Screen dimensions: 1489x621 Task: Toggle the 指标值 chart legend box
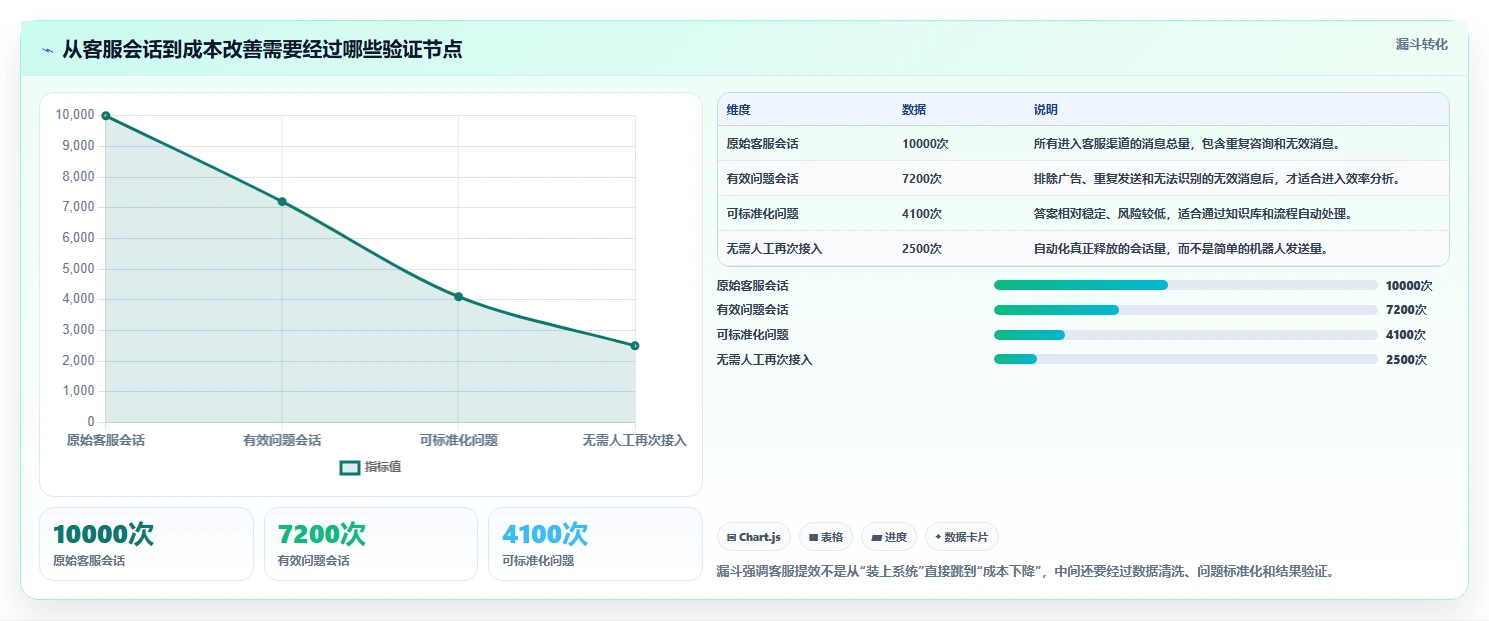350,467
